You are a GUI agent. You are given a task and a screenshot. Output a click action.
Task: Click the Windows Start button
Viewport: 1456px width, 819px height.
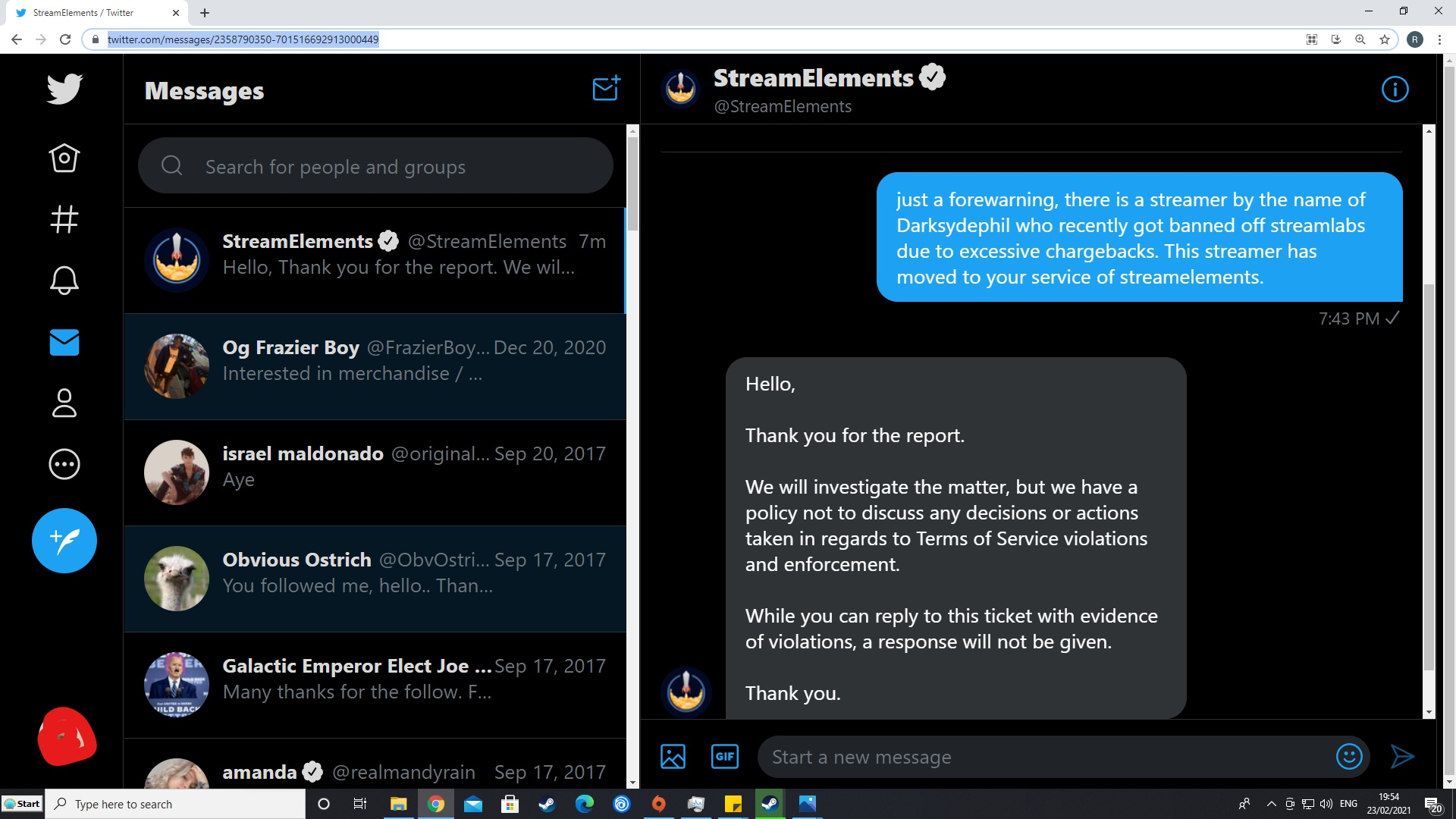(22, 804)
